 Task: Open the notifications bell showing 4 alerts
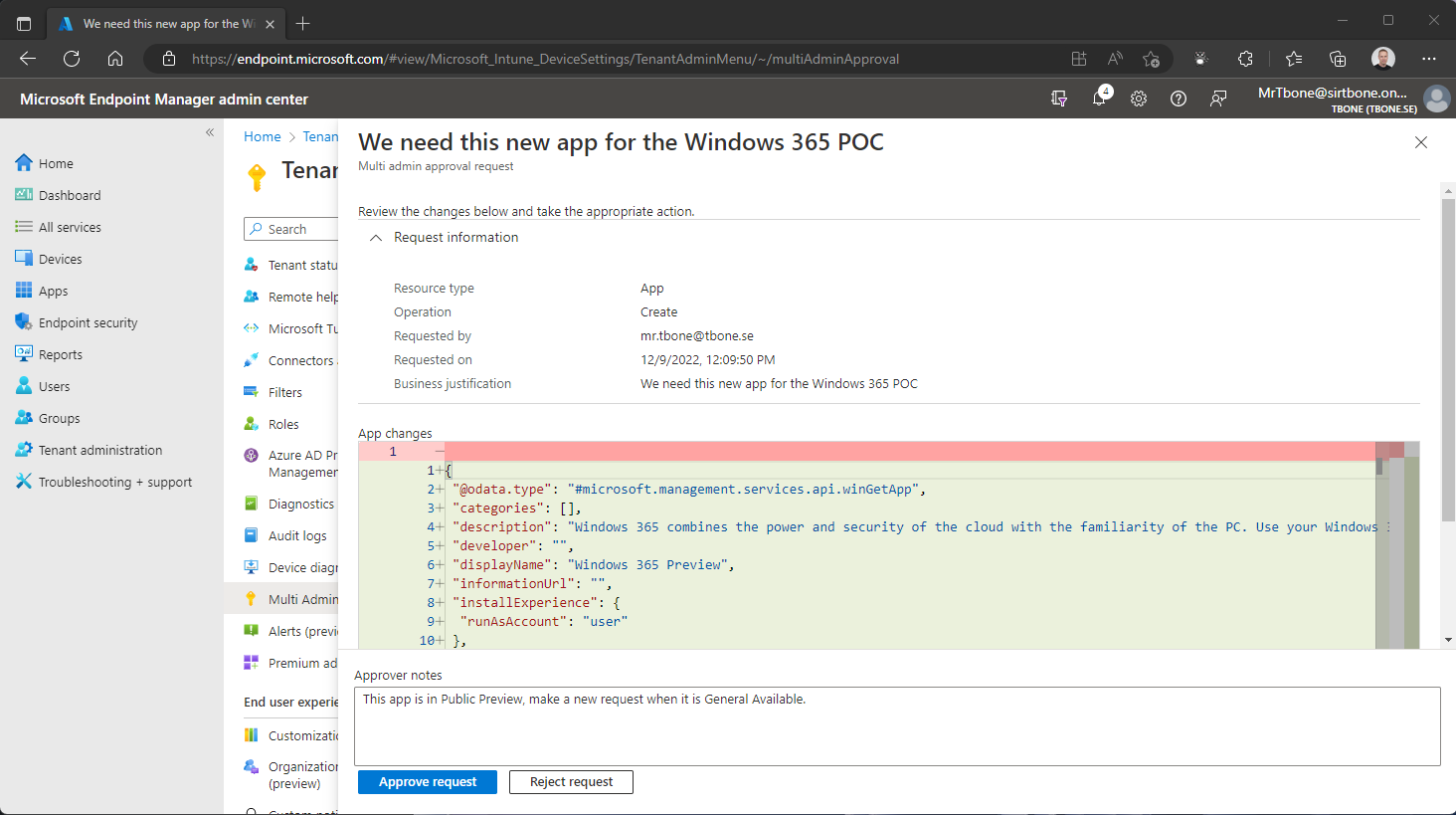(1099, 99)
